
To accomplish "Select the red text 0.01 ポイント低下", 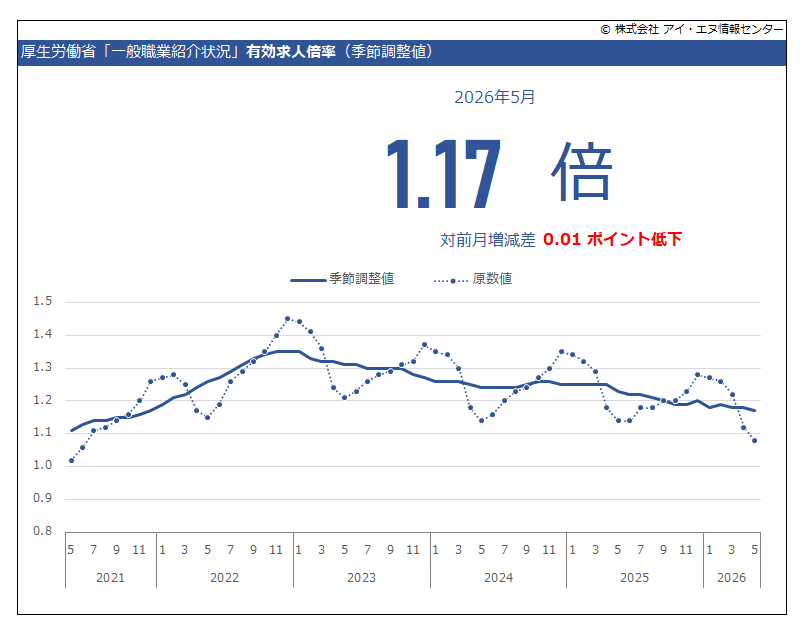I will point(612,239).
